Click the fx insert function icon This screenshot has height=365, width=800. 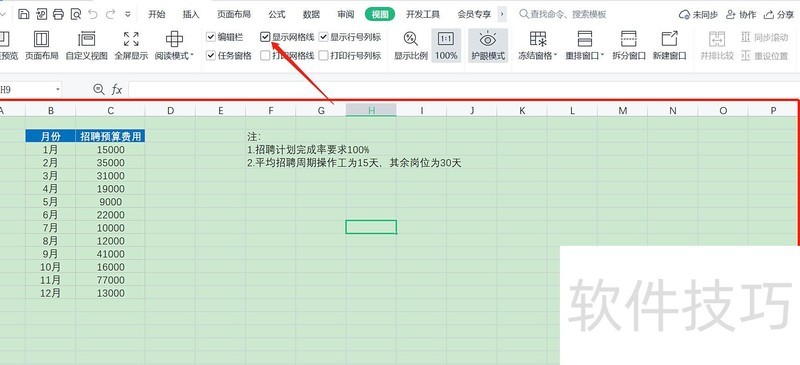point(117,90)
